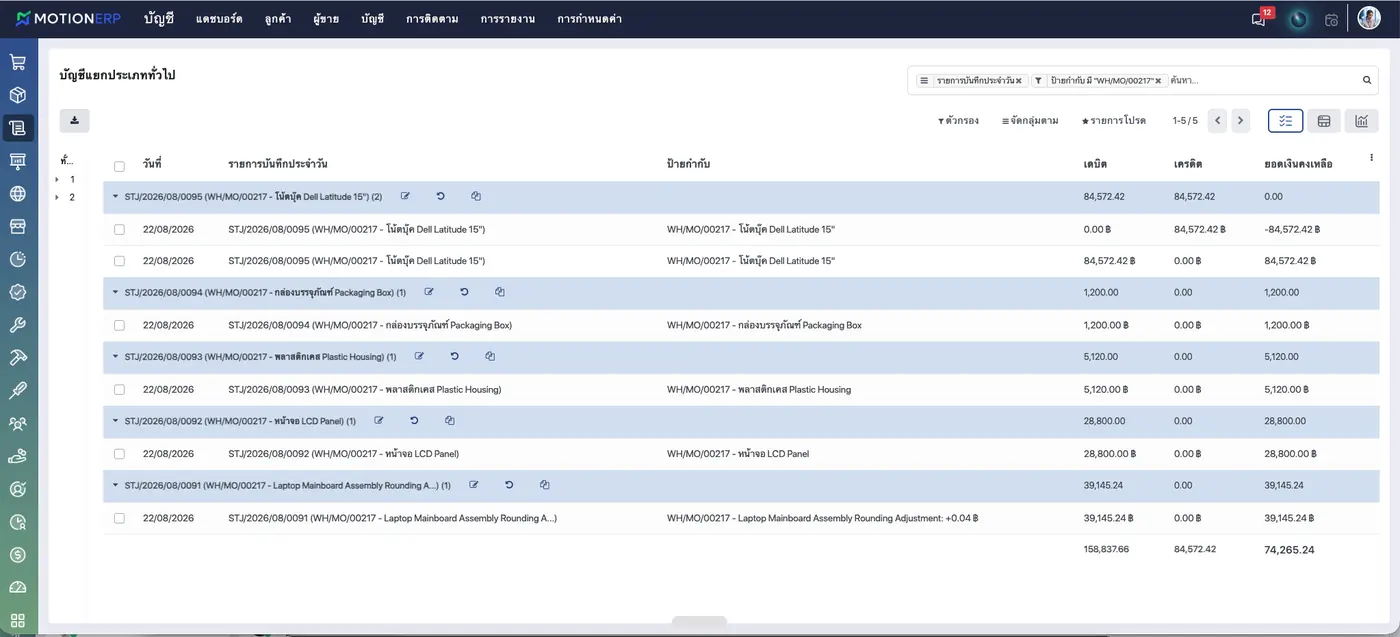This screenshot has height=637, width=1400.
Task: Toggle the select-all header checkbox
Action: coord(119,166)
